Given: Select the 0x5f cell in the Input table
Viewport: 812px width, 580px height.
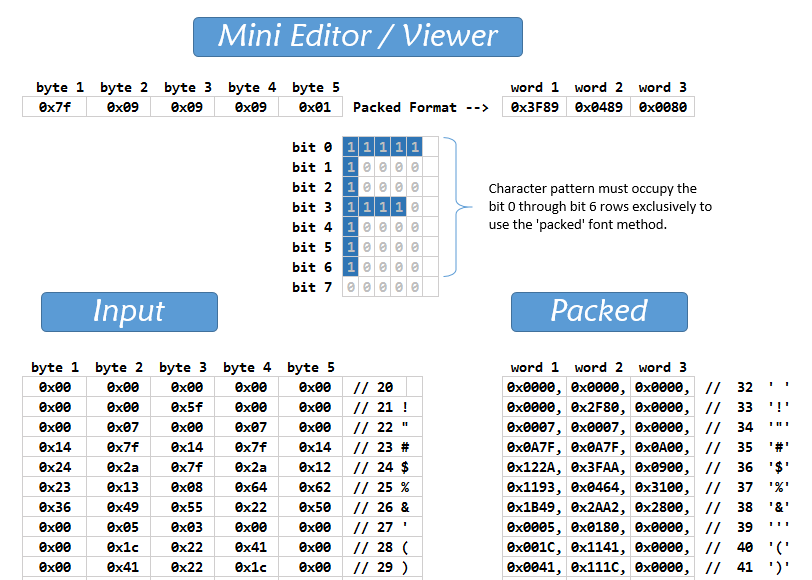Looking at the screenshot, I should pos(182,407).
